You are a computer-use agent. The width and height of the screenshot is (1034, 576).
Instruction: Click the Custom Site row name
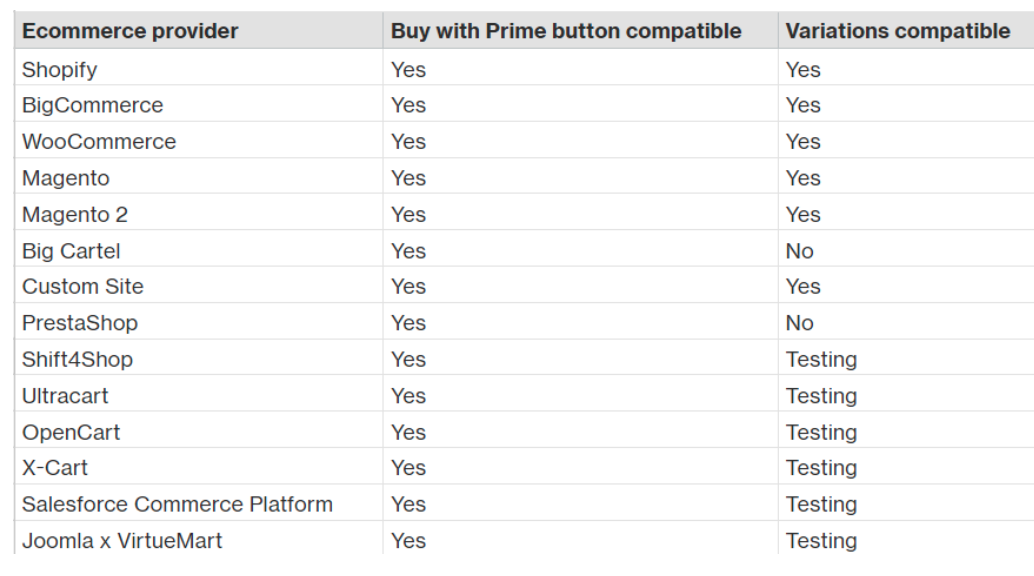click(x=83, y=286)
